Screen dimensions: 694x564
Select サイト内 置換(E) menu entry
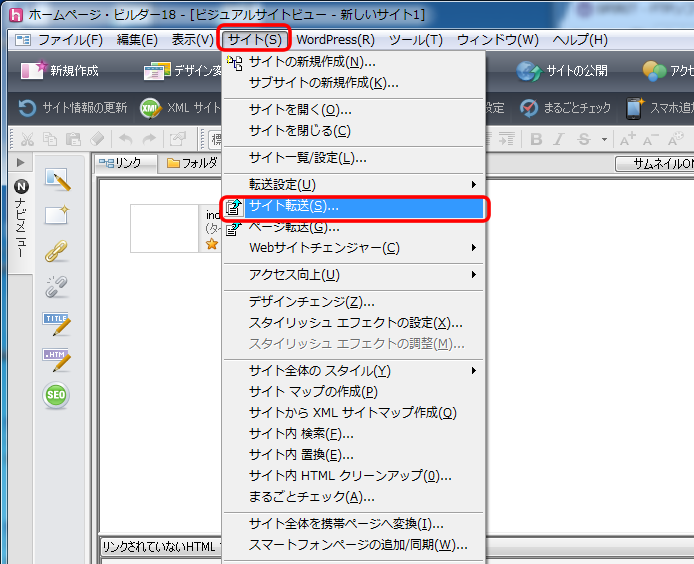point(353,455)
